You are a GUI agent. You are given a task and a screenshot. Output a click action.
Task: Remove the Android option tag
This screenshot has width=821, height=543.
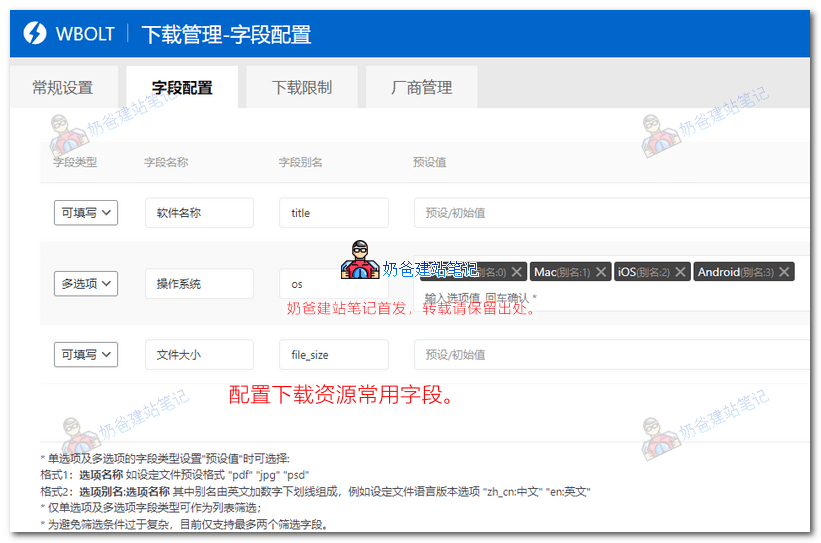pyautogui.click(x=784, y=272)
